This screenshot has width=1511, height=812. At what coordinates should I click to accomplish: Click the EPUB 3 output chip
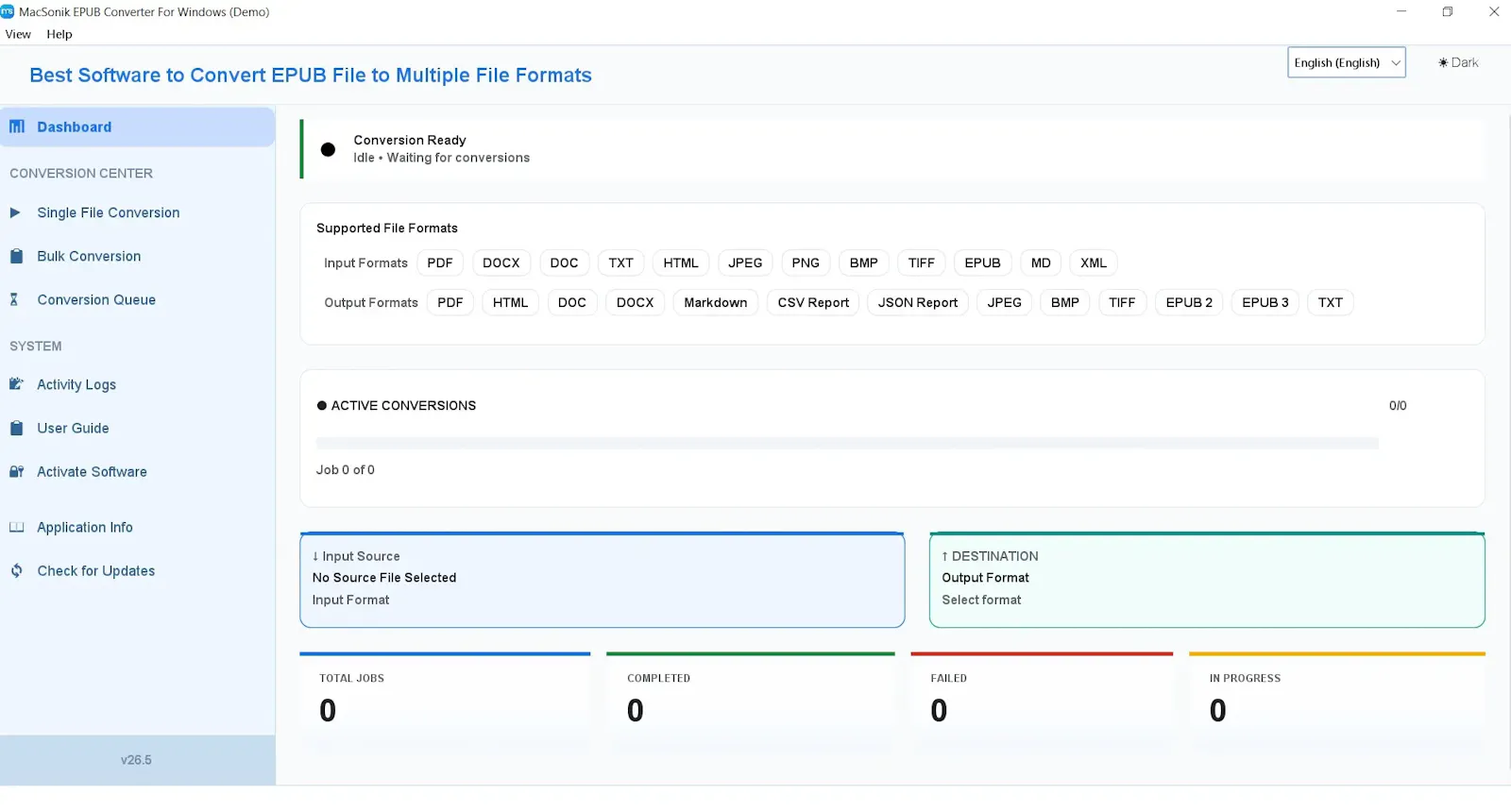tap(1265, 302)
